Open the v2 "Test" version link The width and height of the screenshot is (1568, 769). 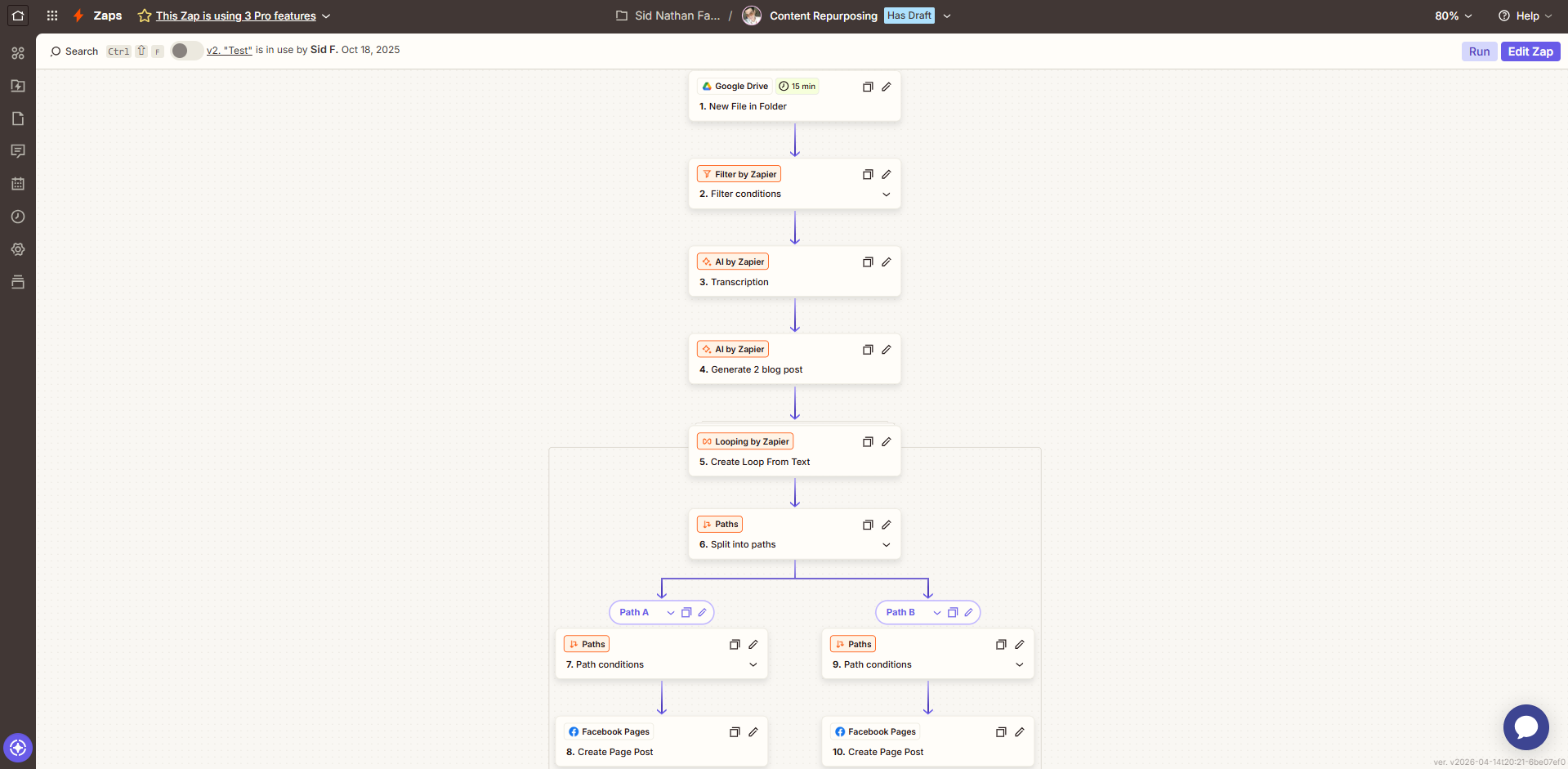pos(229,51)
